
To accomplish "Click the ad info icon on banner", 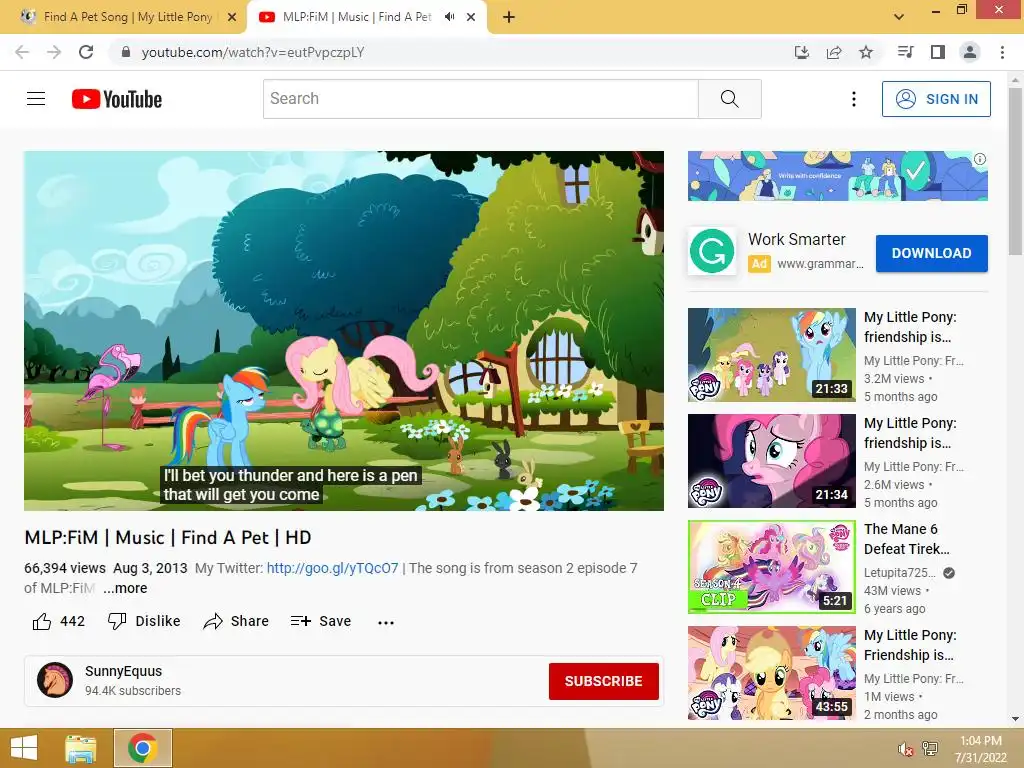I will coord(980,159).
